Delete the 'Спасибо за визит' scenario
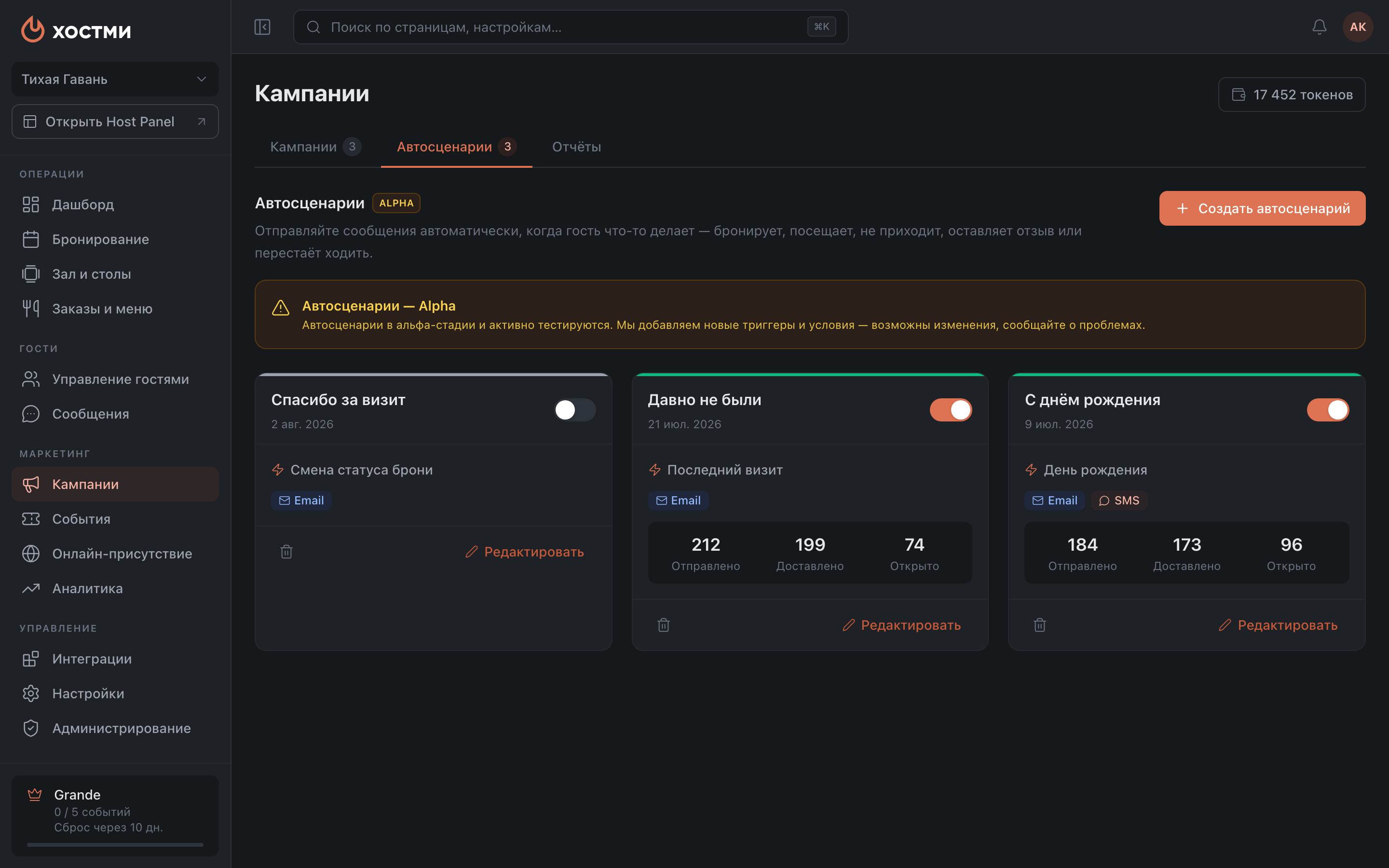Screen dimensions: 1389x868 coord(286,552)
